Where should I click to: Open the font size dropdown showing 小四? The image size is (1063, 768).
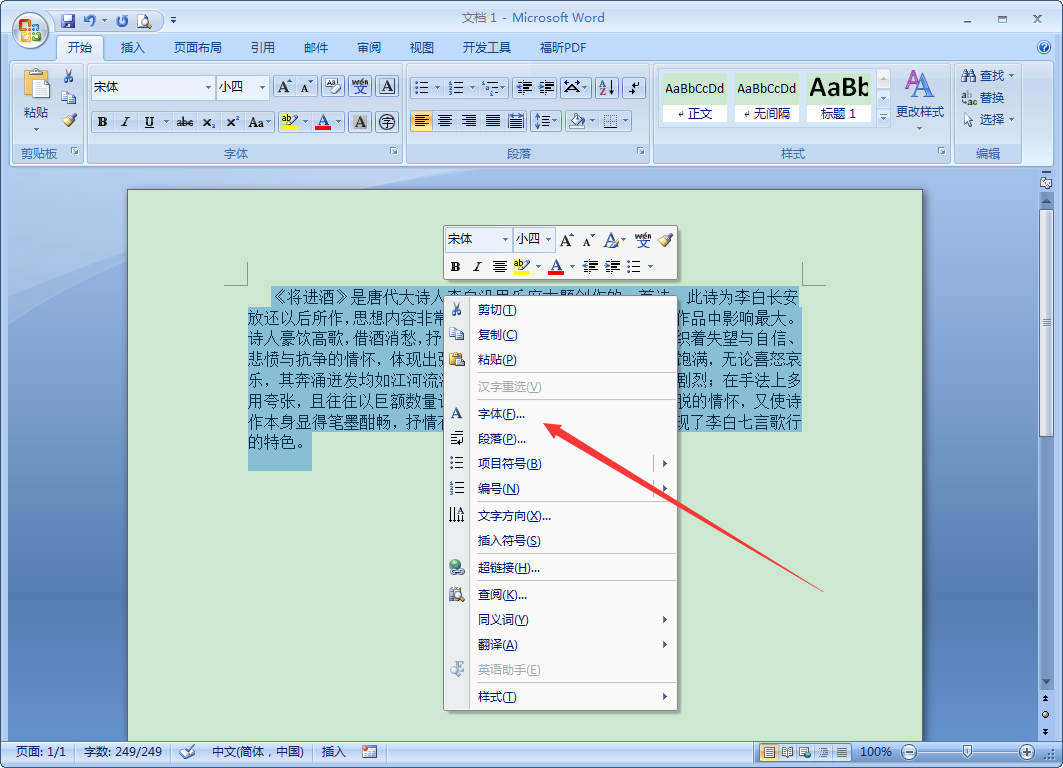256,87
